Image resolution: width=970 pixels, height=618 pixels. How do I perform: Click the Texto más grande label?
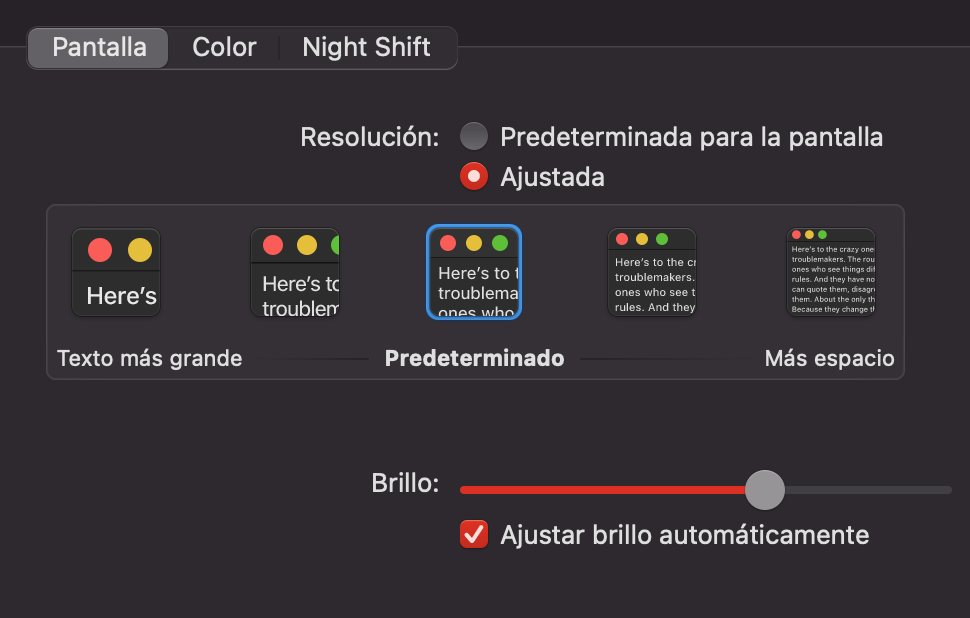pyautogui.click(x=149, y=358)
